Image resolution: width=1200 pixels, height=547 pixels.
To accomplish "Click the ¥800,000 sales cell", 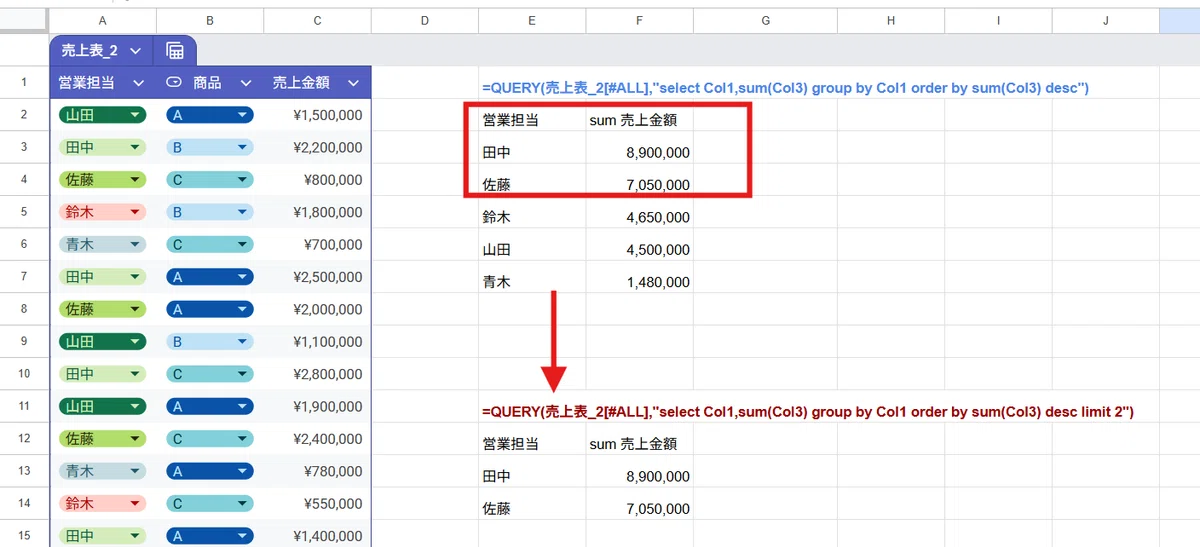I will pos(317,180).
